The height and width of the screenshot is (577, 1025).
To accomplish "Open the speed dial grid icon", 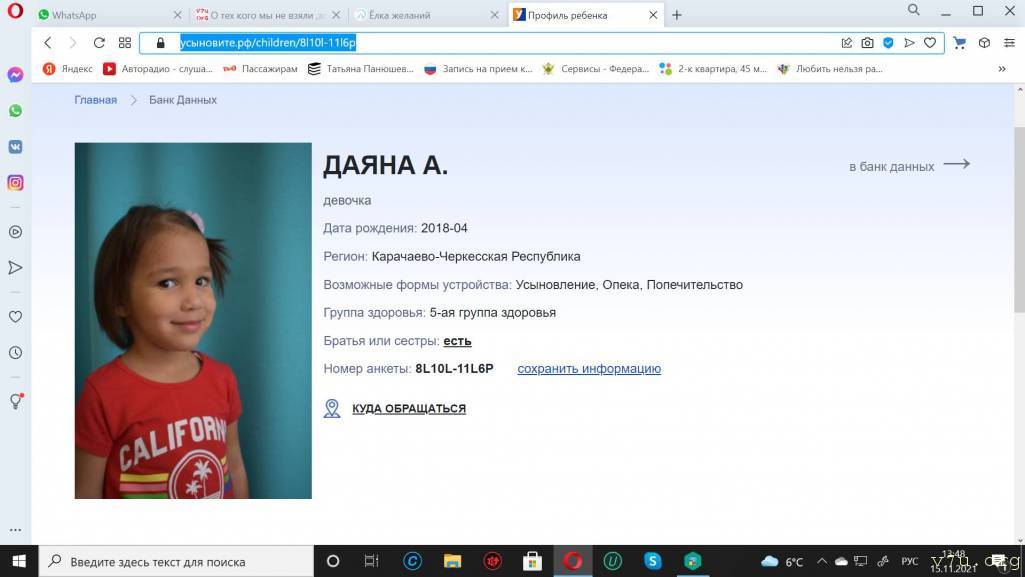I will click(125, 43).
